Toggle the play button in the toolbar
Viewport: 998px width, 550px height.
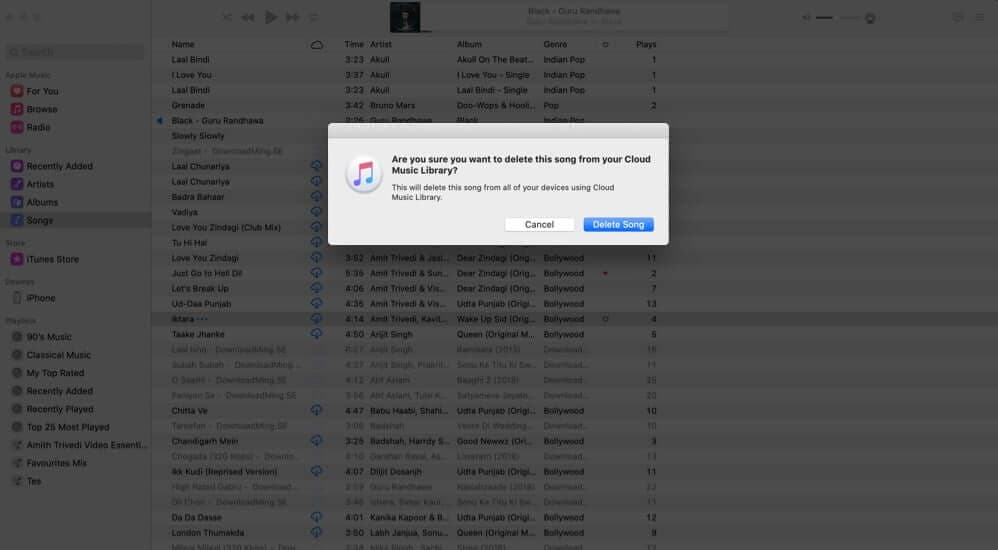point(271,17)
